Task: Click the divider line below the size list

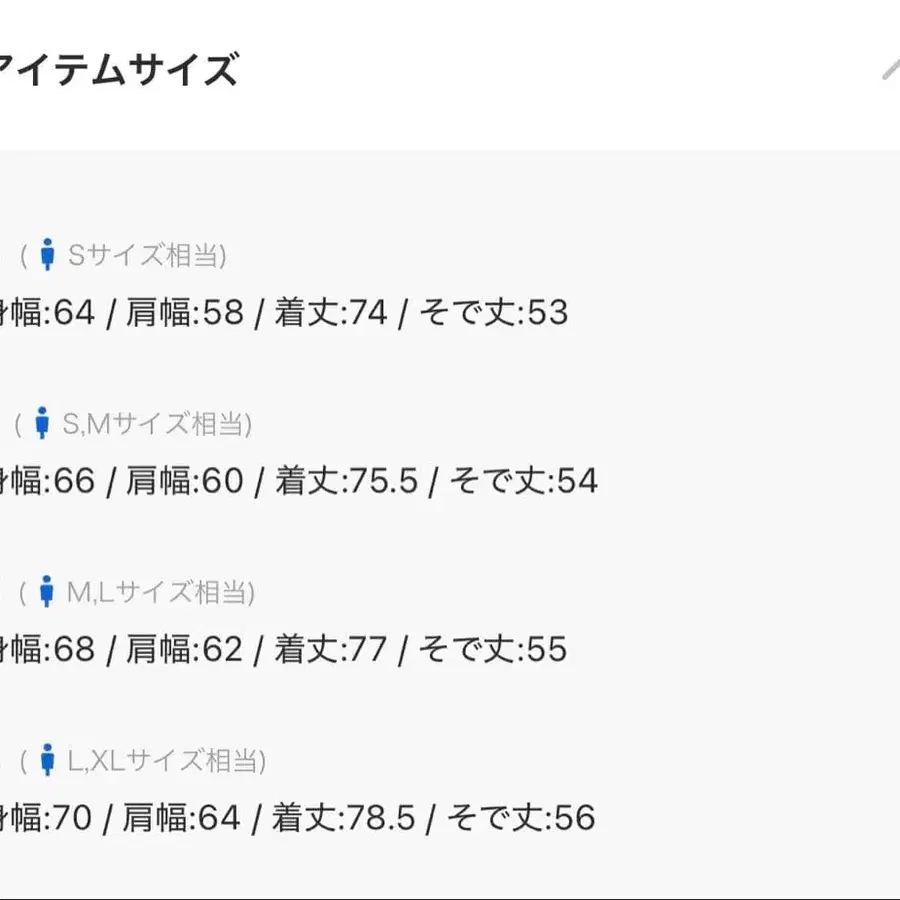Action: (450, 895)
